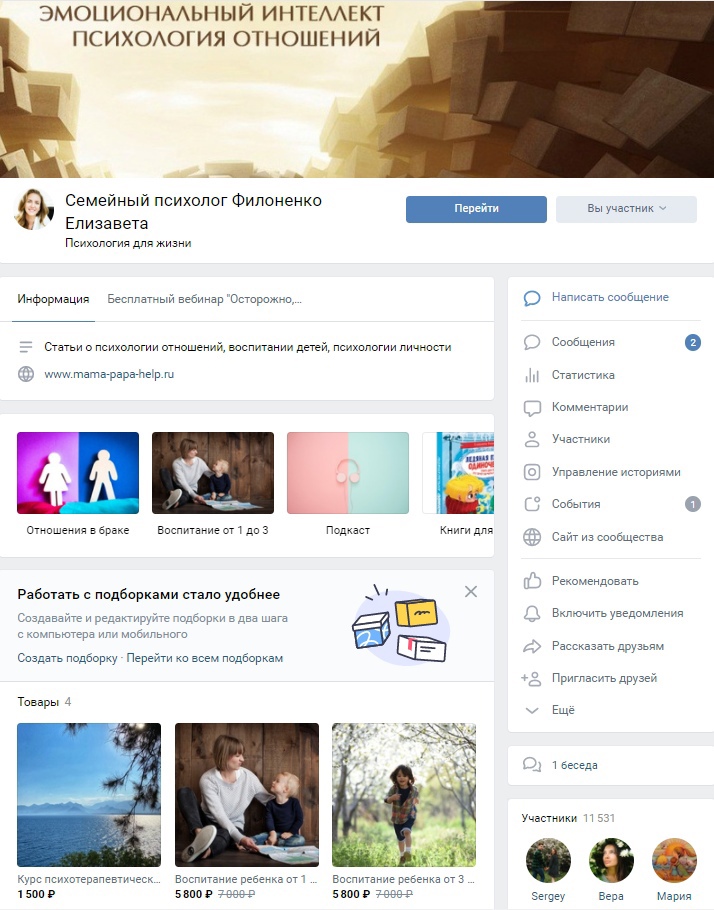The image size is (714, 910).
Task: Open the Статистика bar chart icon
Action: click(x=532, y=375)
